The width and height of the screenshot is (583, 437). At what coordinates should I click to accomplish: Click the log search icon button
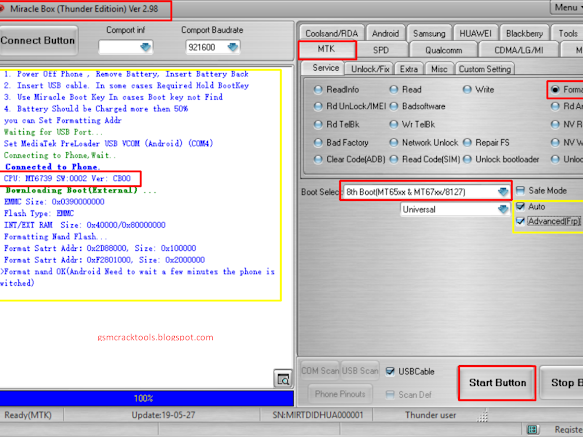pyautogui.click(x=283, y=379)
